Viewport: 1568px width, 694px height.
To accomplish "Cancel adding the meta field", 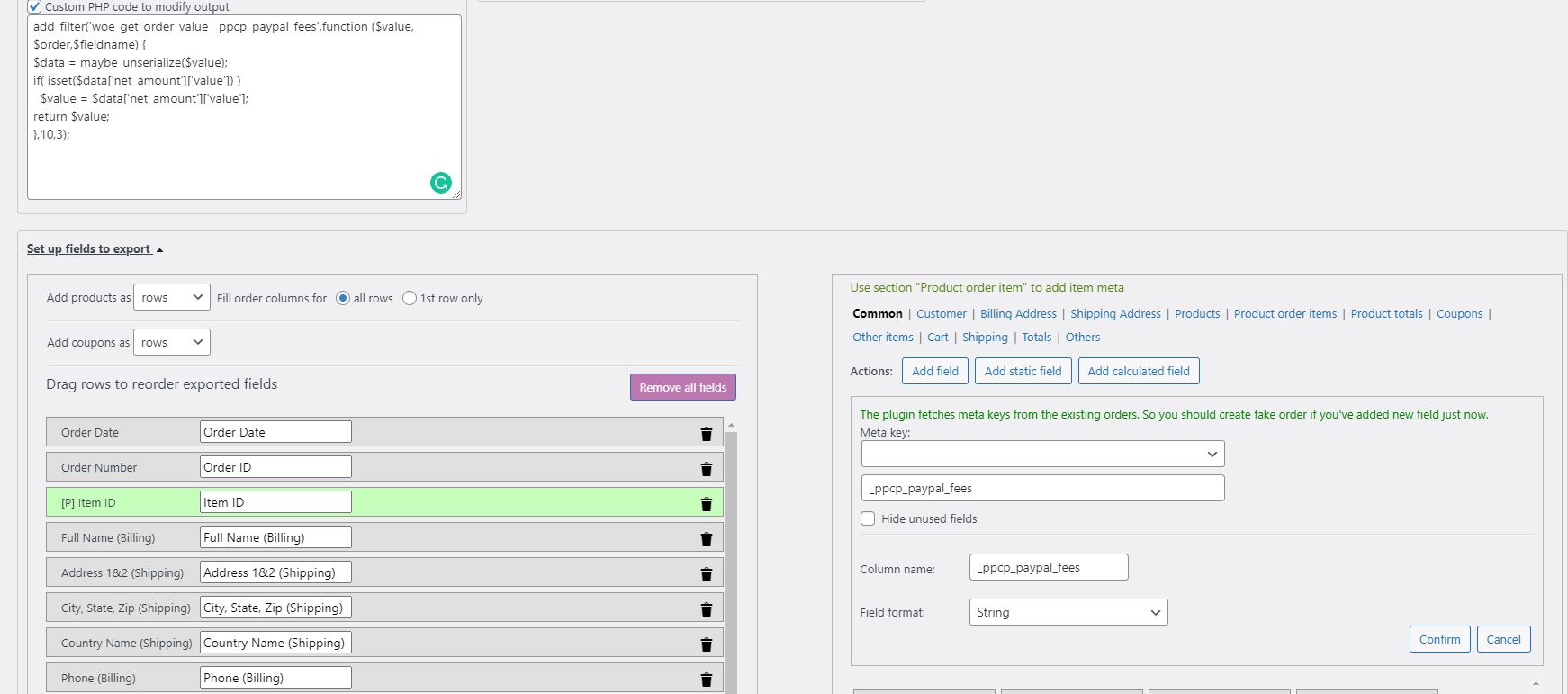I will (x=1503, y=639).
